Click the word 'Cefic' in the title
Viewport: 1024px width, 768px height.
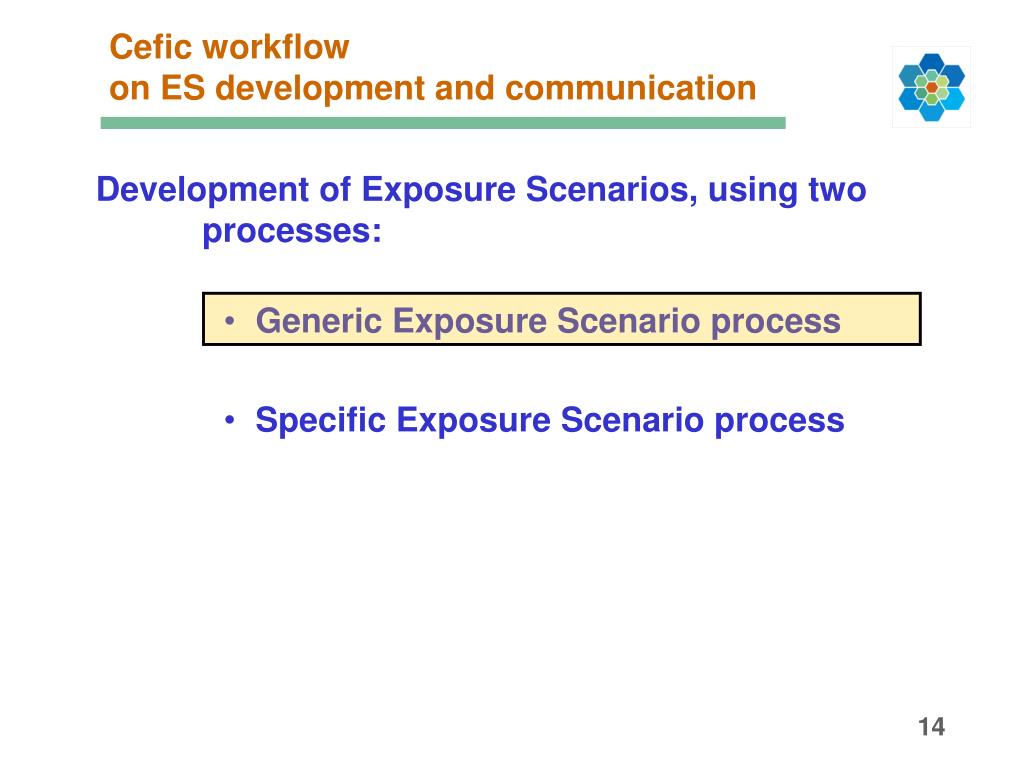151,47
